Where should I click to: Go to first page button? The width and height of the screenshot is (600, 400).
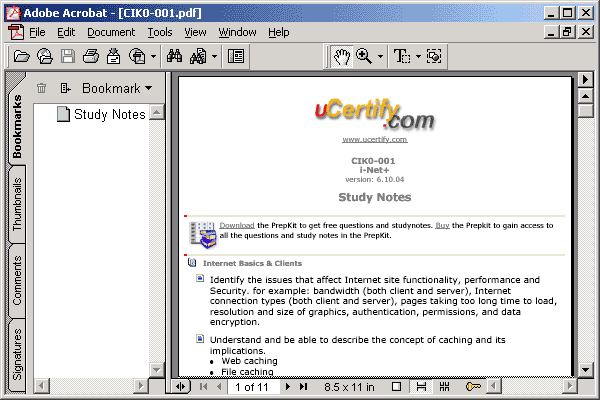(203, 387)
